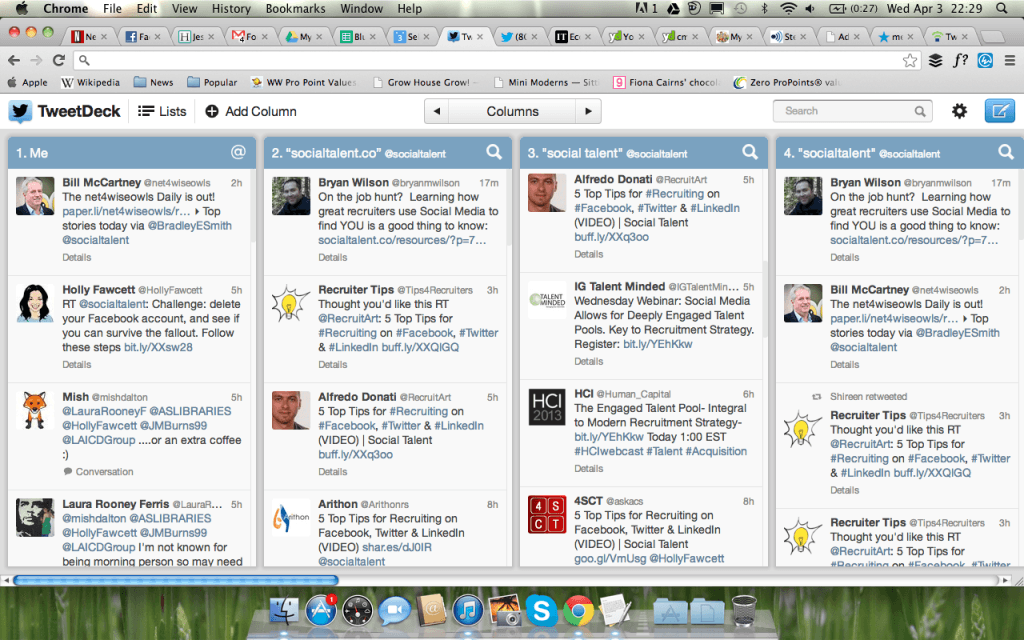Click the Bluetooth menu bar icon
Screen dimensions: 1024x640
764,8
